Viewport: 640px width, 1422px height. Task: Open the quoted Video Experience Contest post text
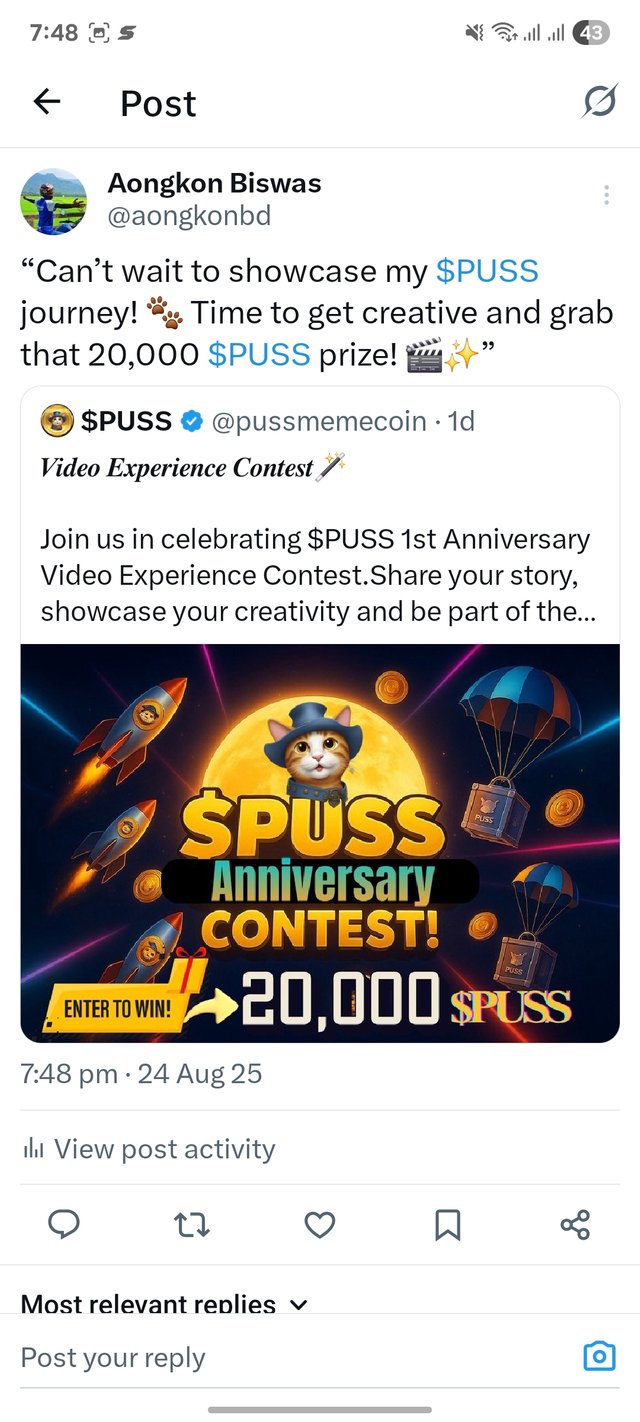tap(316, 575)
